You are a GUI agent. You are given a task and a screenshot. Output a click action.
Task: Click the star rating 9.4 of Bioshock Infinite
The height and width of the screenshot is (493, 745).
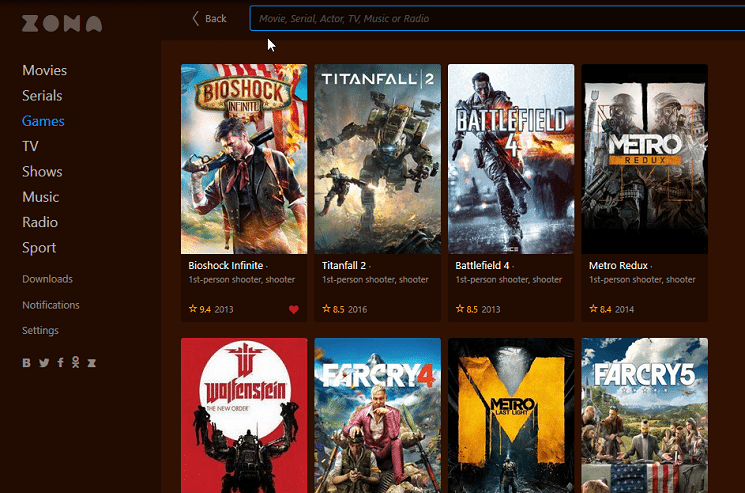coord(200,309)
